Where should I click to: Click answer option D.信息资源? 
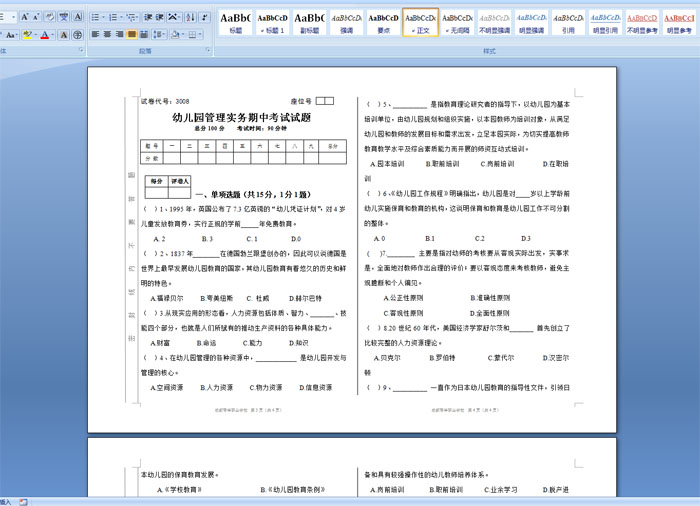click(x=316, y=388)
